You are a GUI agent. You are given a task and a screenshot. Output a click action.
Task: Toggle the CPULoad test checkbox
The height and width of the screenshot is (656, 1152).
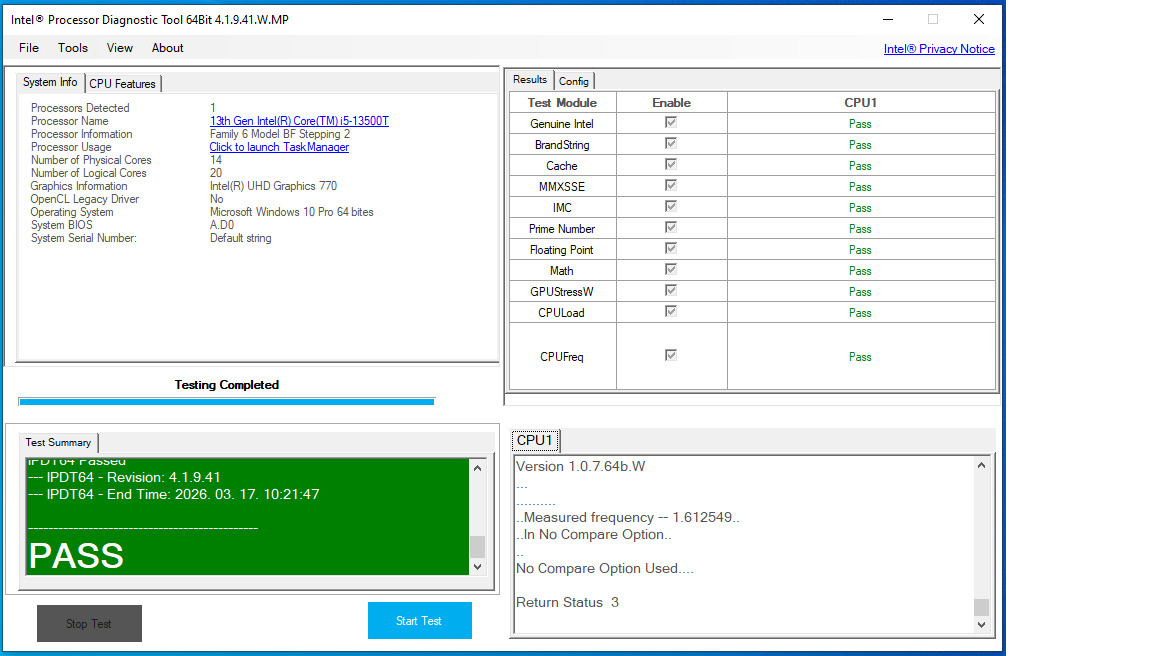[x=671, y=311]
